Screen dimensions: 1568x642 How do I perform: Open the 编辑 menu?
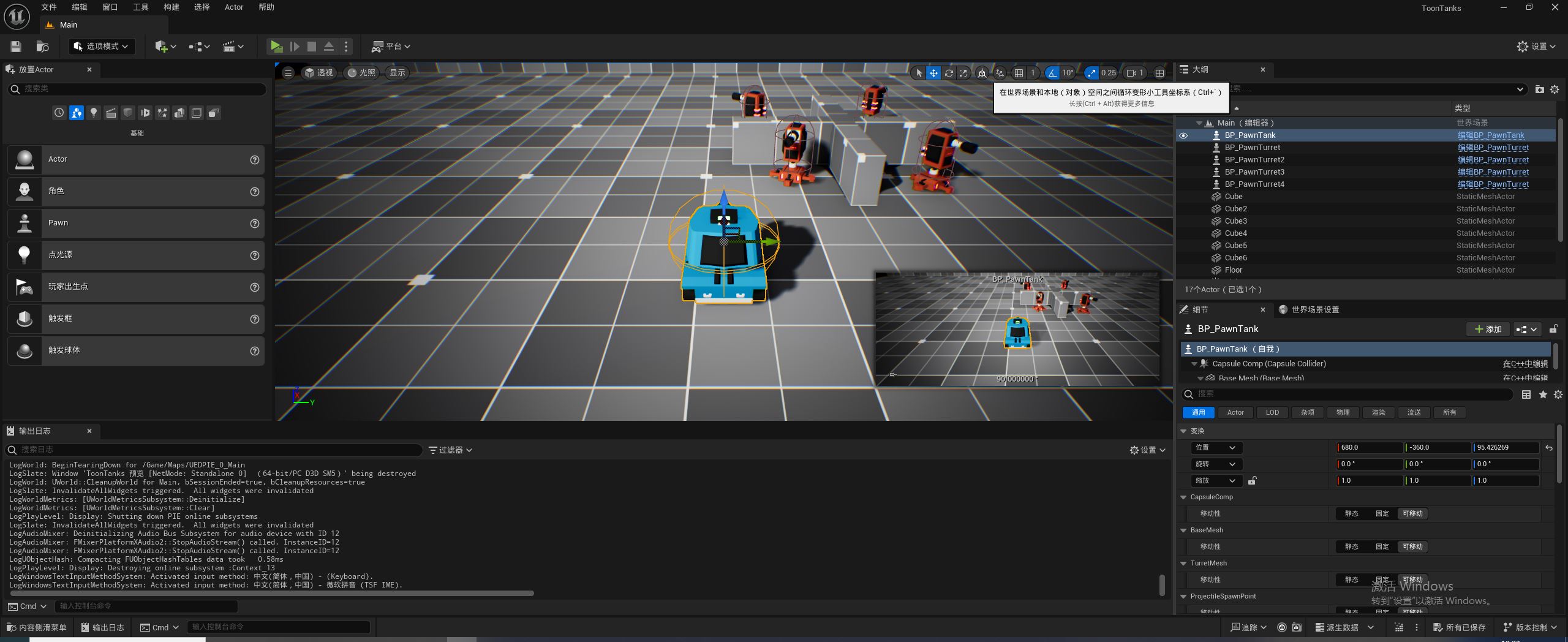(x=80, y=7)
